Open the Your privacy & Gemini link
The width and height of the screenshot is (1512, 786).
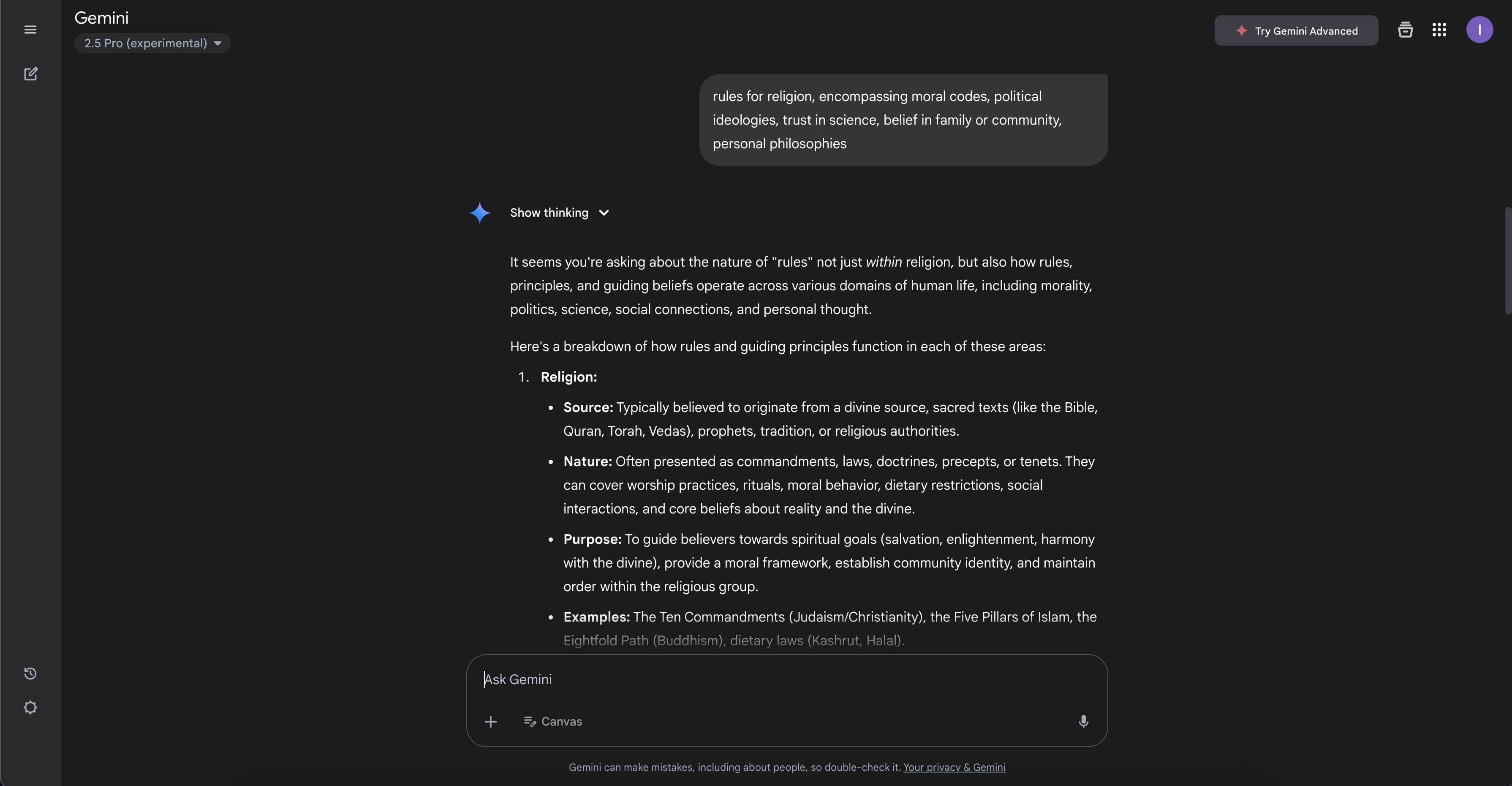954,767
